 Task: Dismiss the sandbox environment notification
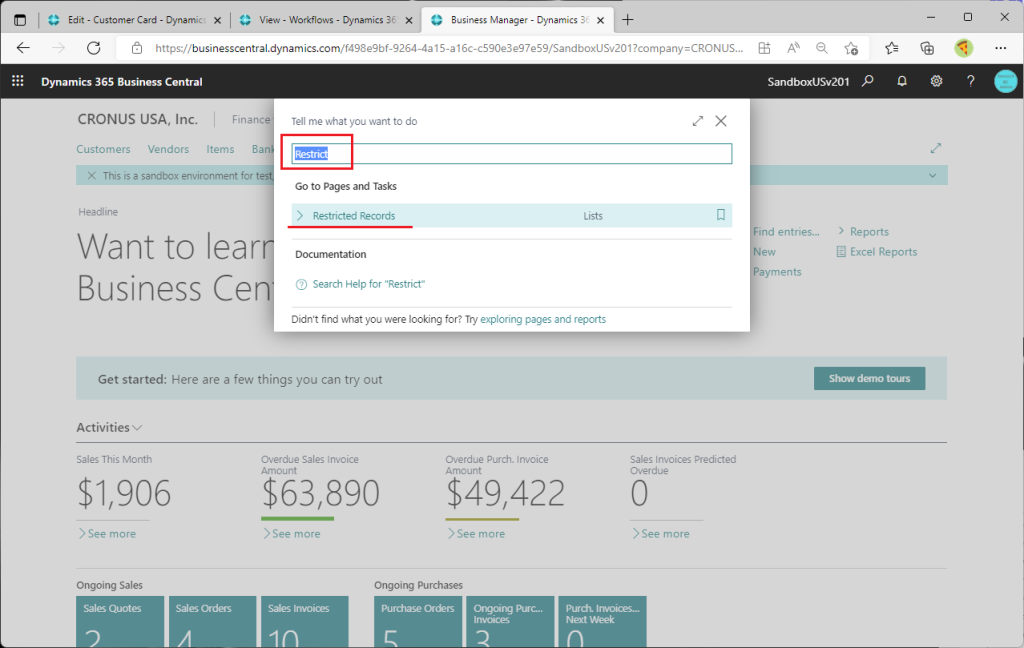coord(91,176)
